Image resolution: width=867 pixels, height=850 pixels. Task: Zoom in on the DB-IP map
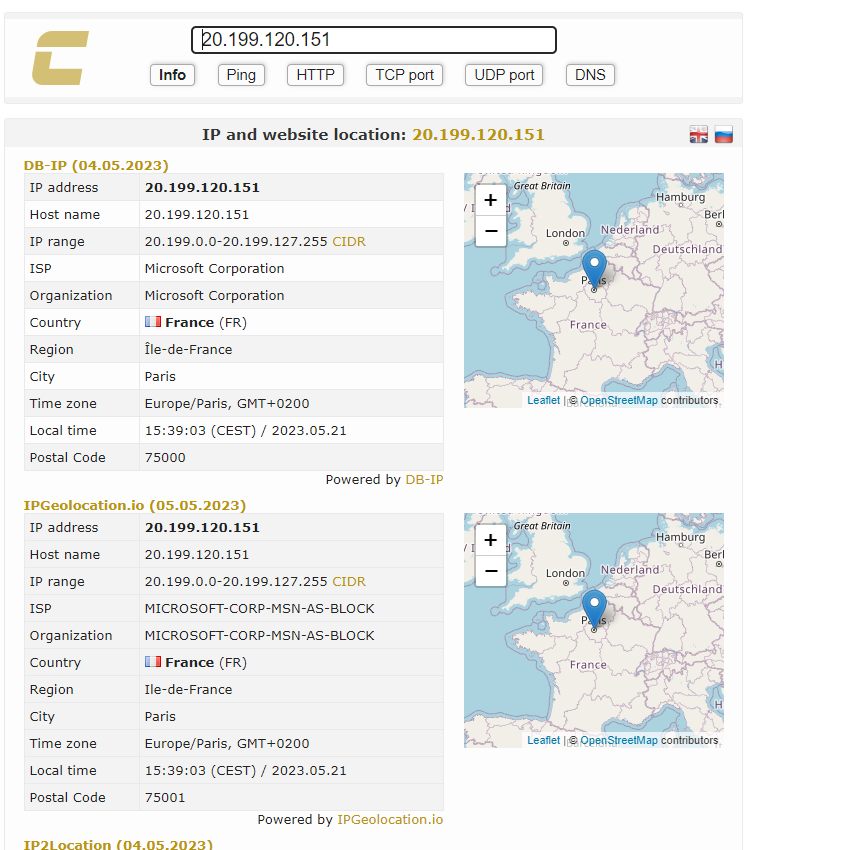tap(490, 200)
